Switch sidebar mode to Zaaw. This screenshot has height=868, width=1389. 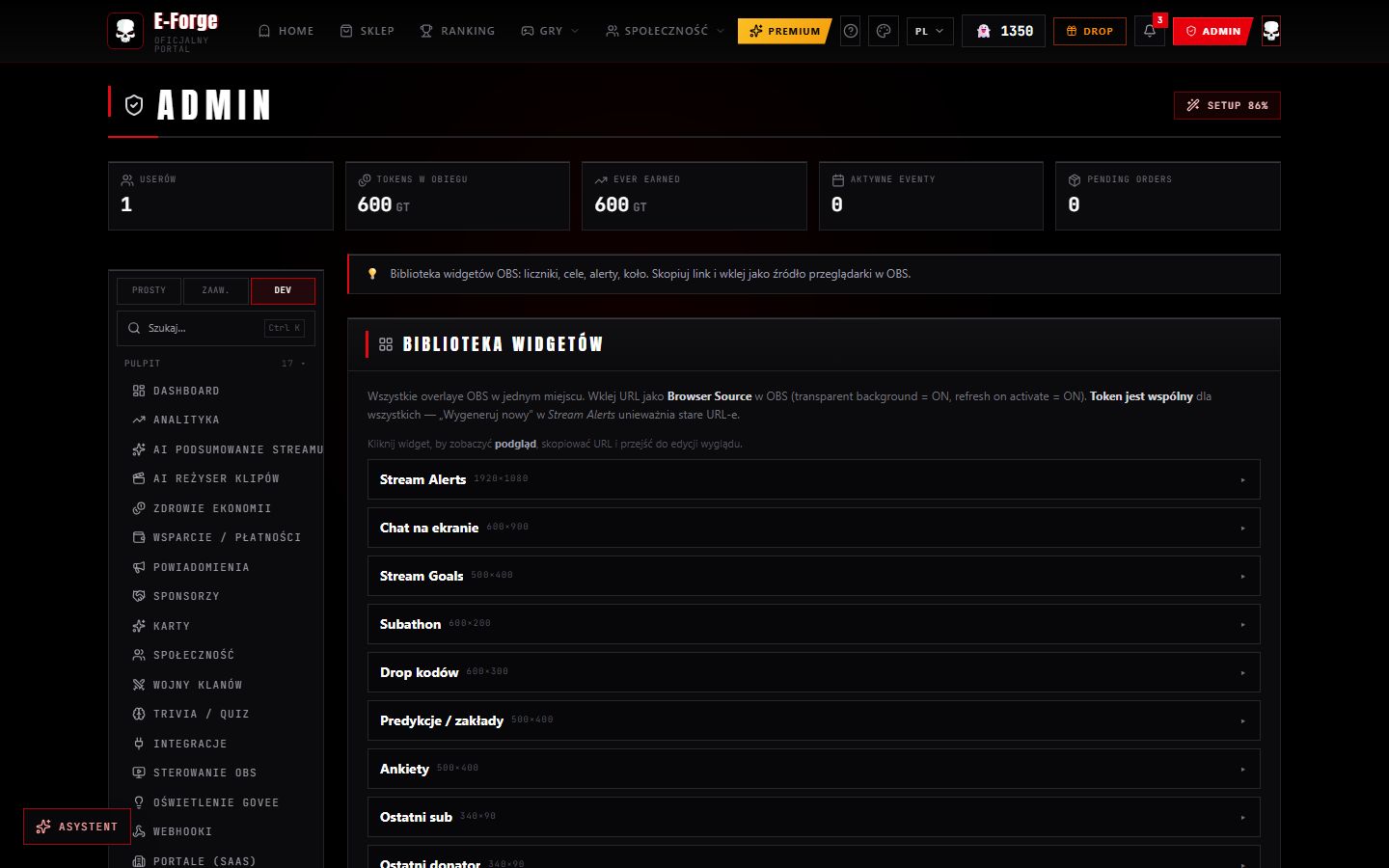[x=215, y=290]
